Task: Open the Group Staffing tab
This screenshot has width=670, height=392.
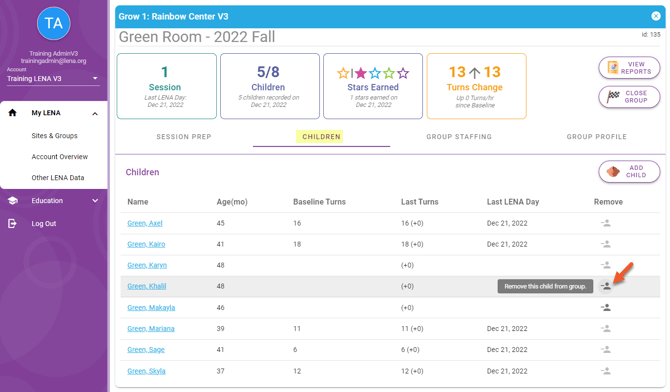Action: (x=459, y=137)
